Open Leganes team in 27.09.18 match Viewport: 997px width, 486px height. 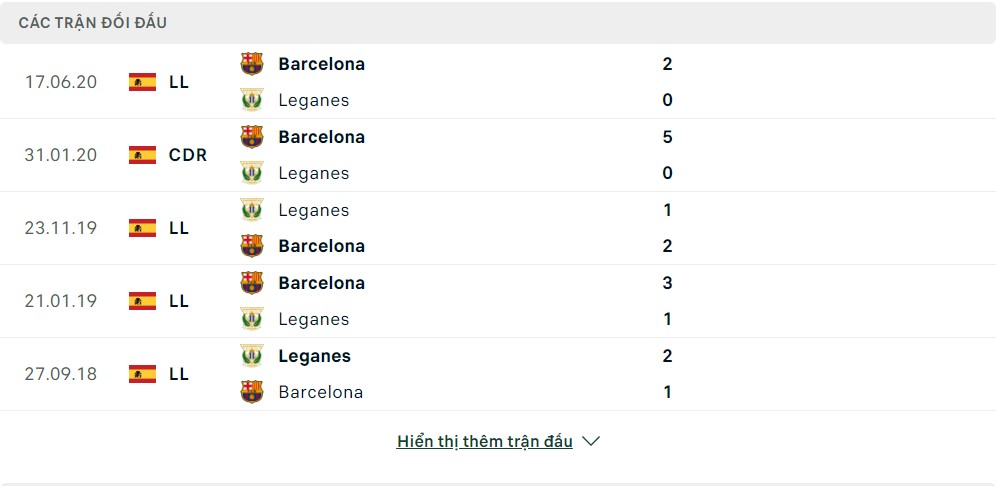(x=314, y=356)
